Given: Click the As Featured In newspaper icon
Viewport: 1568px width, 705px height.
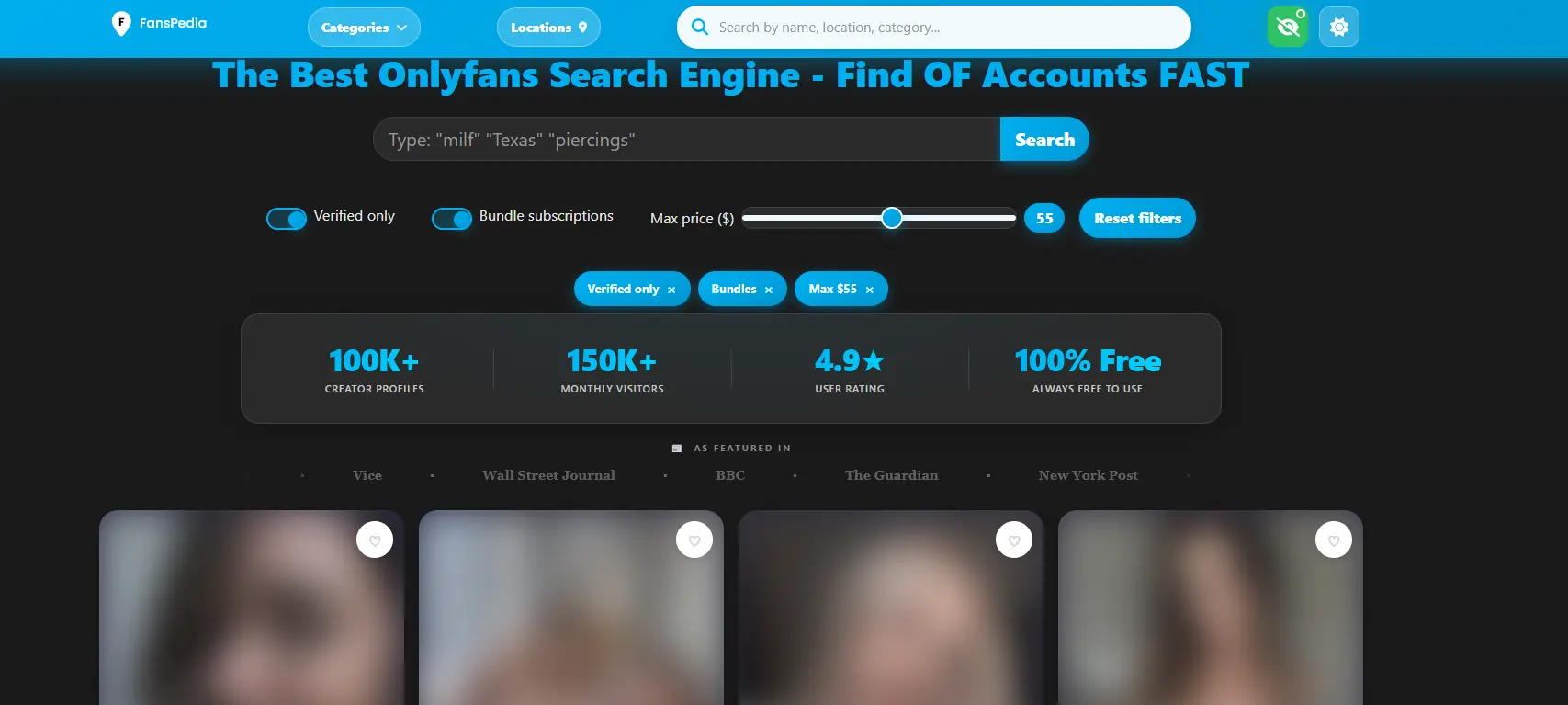Looking at the screenshot, I should pos(677,449).
